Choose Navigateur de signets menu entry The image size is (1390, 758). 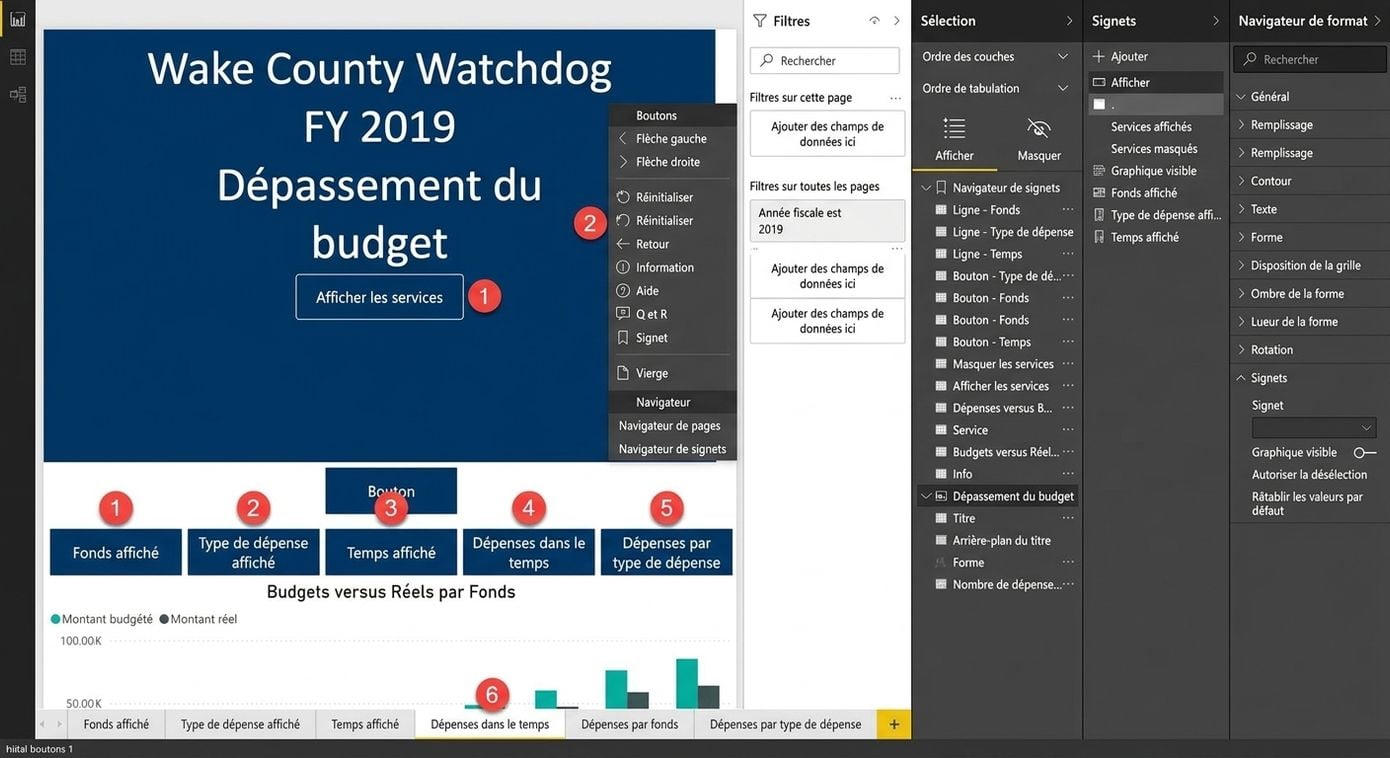click(672, 449)
